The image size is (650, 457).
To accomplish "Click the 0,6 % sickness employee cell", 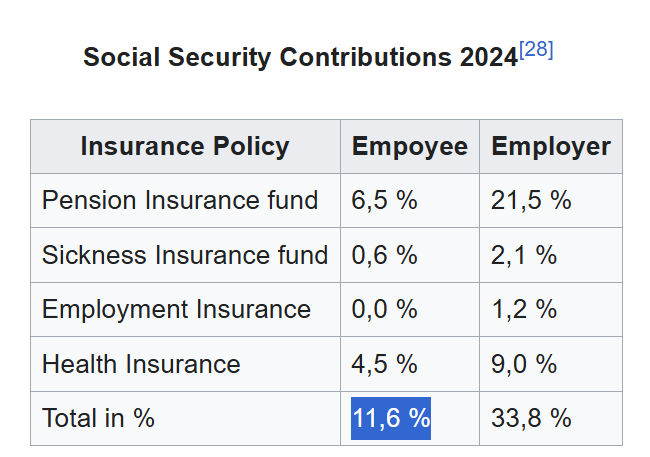I will (x=384, y=255).
